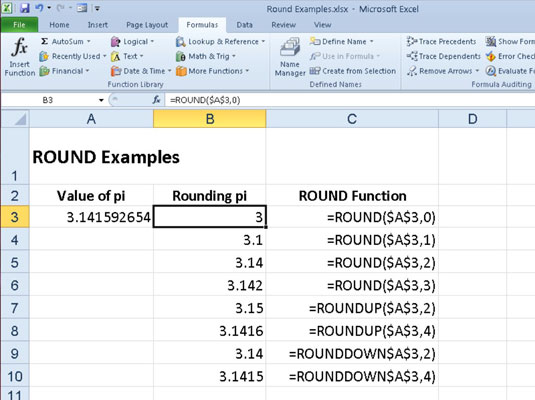Expand the Date & Time dropdown arrow
Image resolution: width=535 pixels, height=400 pixels.
point(170,71)
